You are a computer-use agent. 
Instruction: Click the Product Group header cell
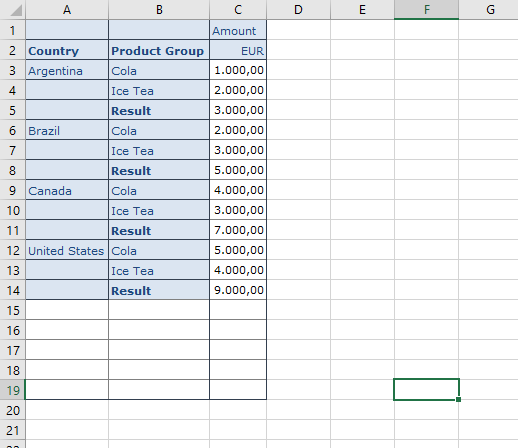159,50
